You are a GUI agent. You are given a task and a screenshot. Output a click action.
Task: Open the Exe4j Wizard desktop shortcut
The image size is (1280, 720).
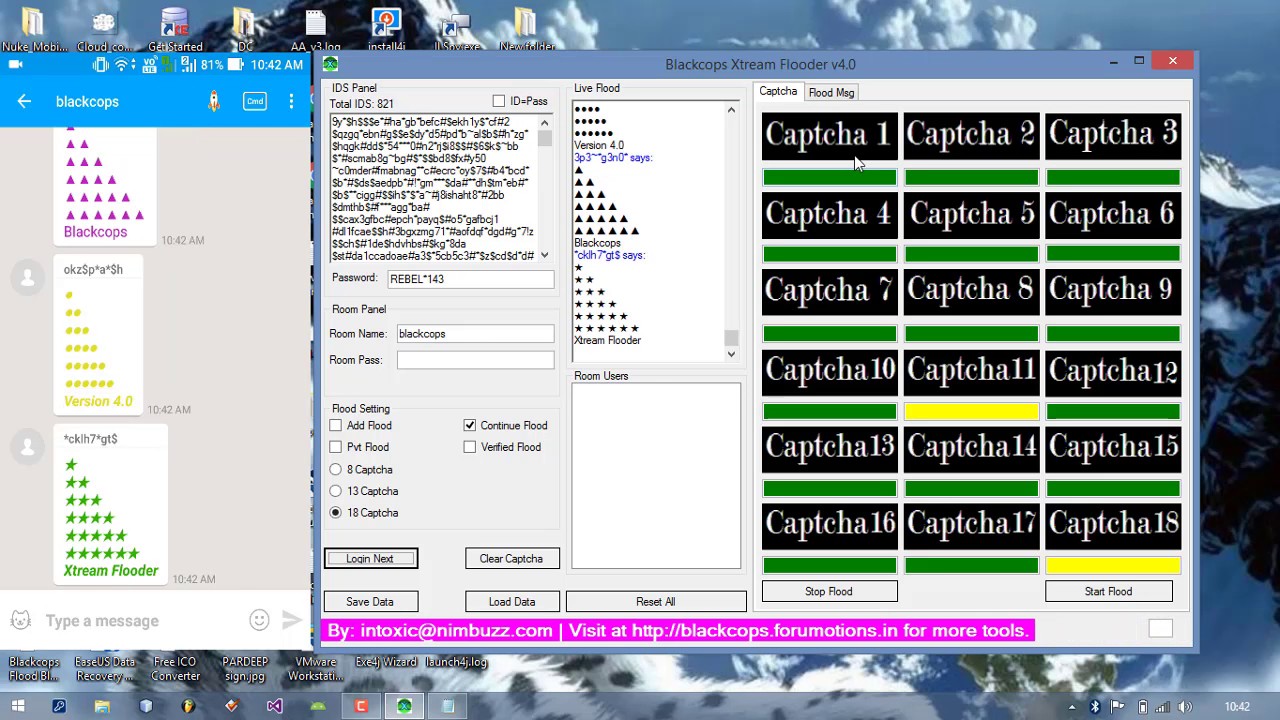point(386,662)
